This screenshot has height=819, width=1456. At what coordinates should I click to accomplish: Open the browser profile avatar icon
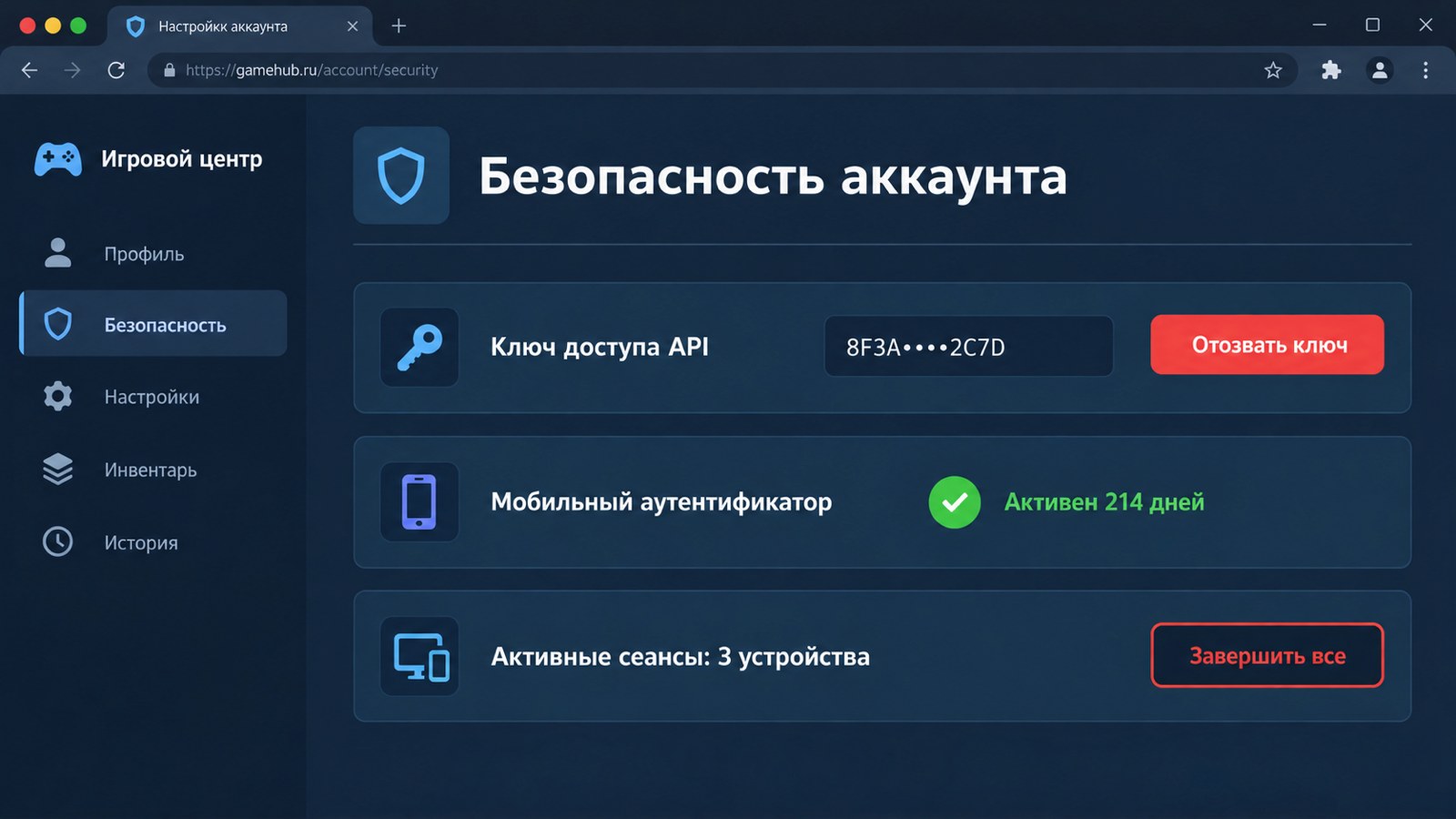(1380, 70)
